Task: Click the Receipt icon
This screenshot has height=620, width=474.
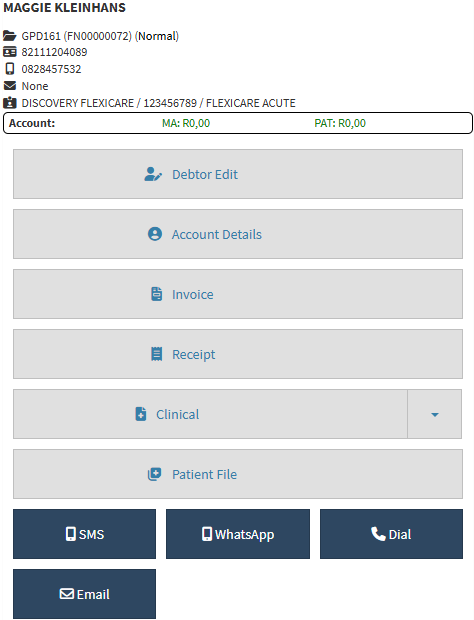Action: [157, 354]
